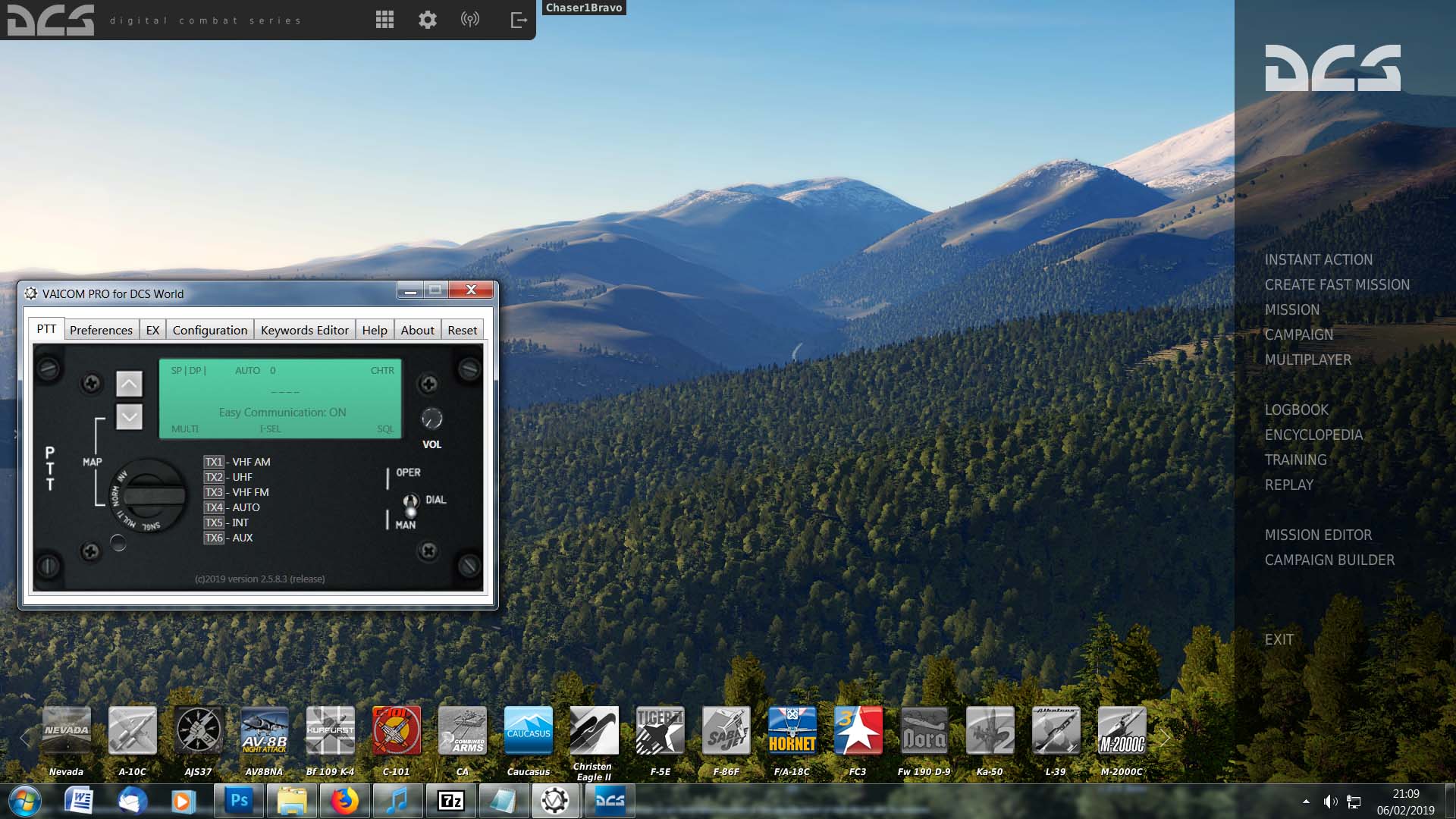Open the Preferences tab
The height and width of the screenshot is (819, 1456).
coord(101,330)
